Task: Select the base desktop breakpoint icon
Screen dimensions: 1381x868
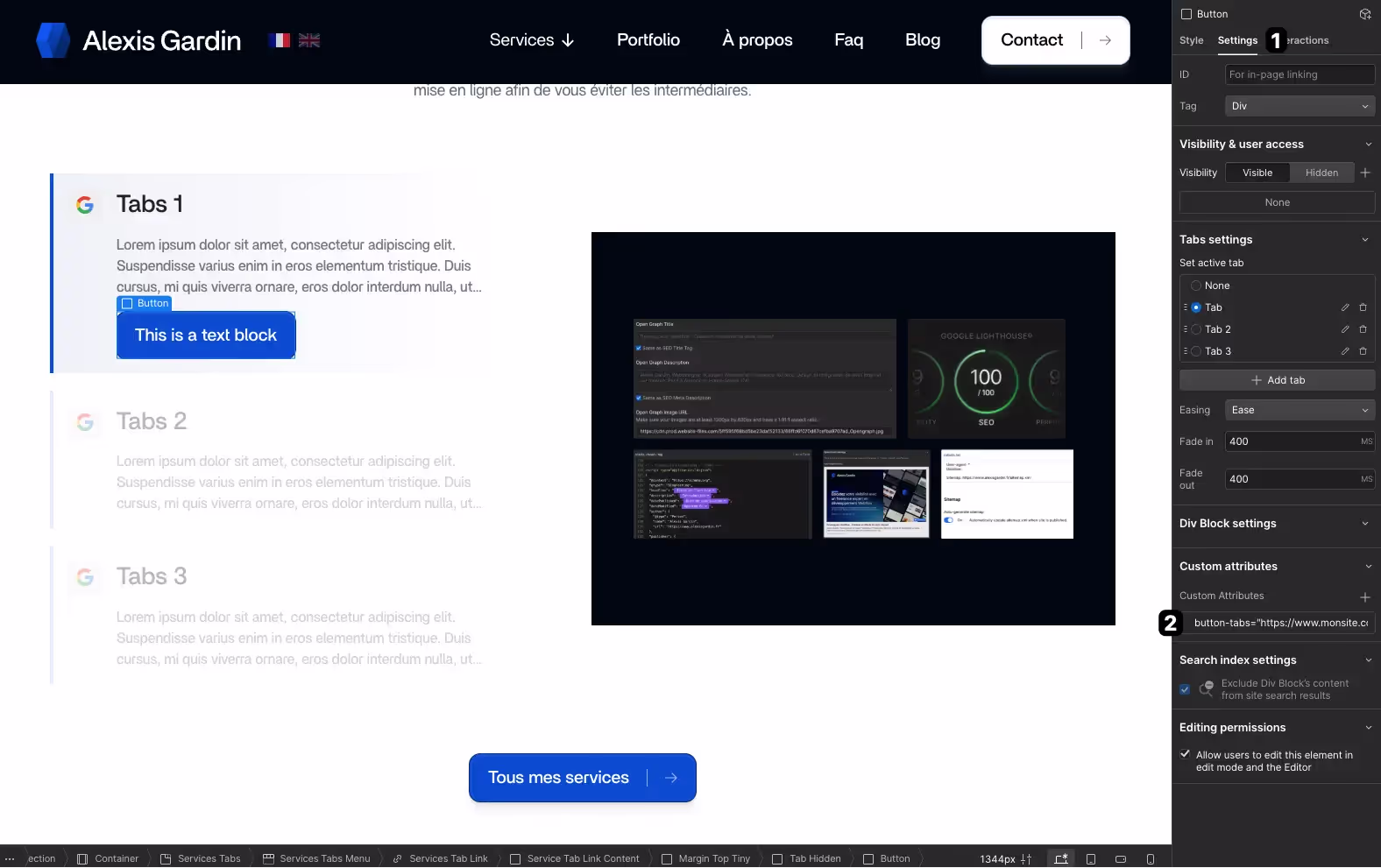Action: coord(1061,858)
